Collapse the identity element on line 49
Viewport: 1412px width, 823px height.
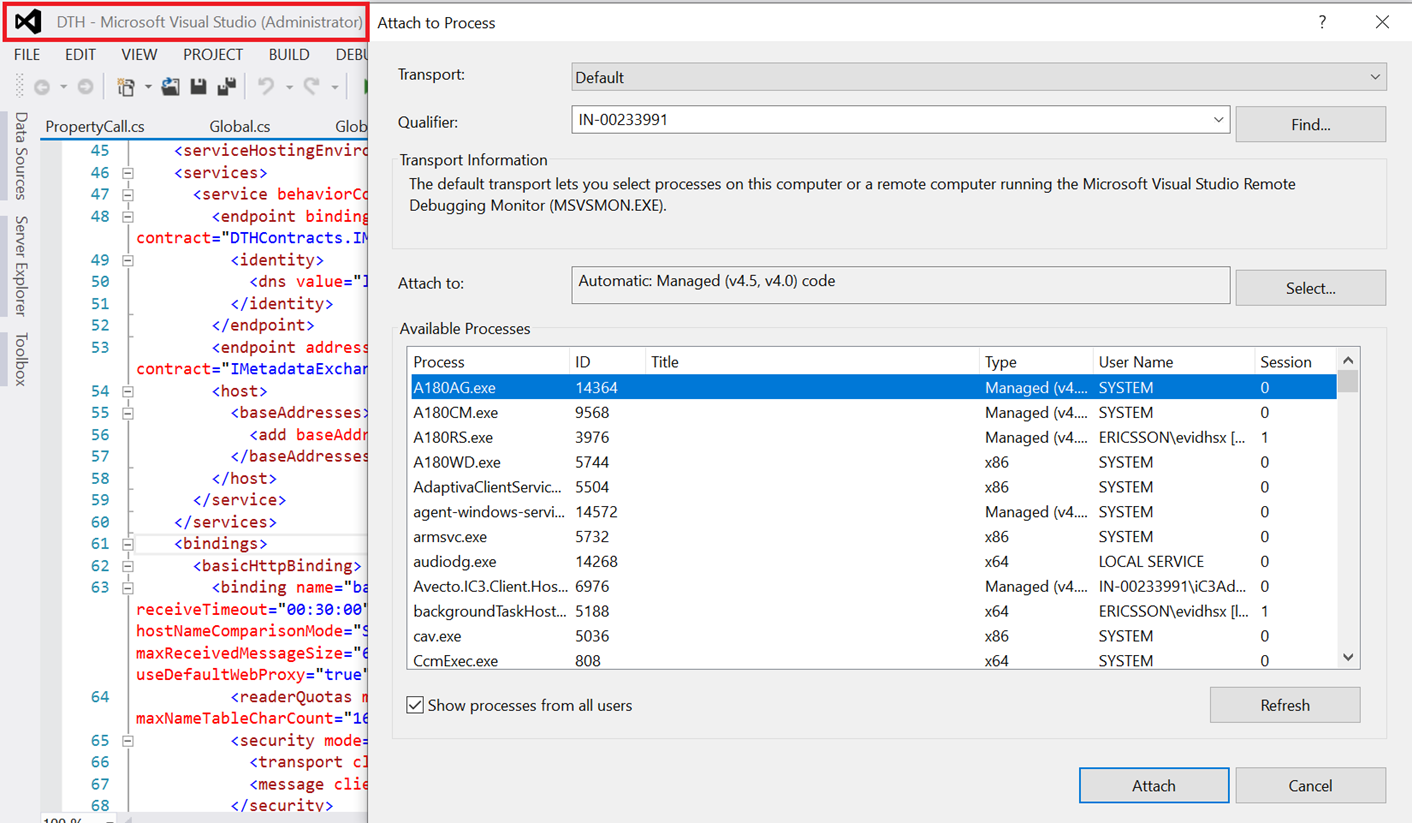[x=128, y=260]
